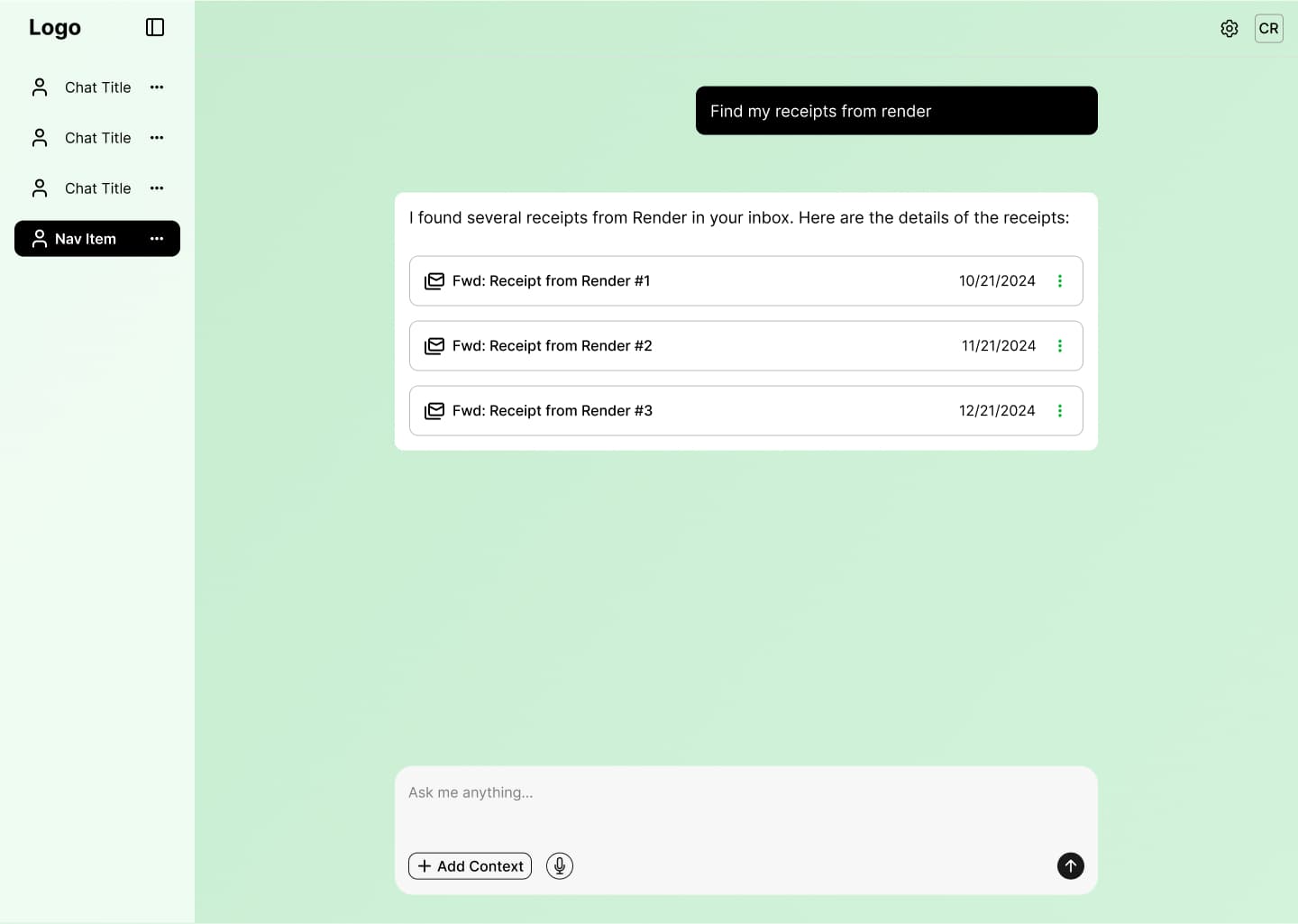Viewport: 1298px width, 924px height.
Task: Open Fwd: Receipt from Render #2 email
Action: pos(552,346)
